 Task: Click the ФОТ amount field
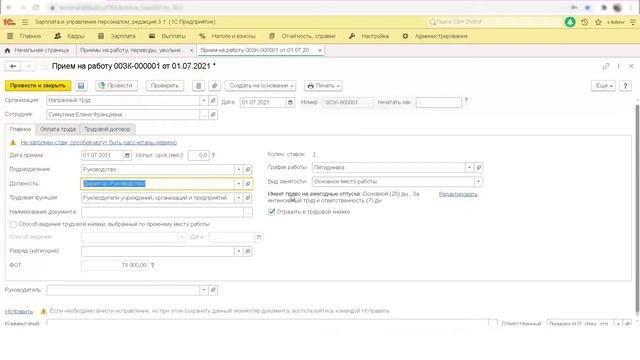point(115,265)
